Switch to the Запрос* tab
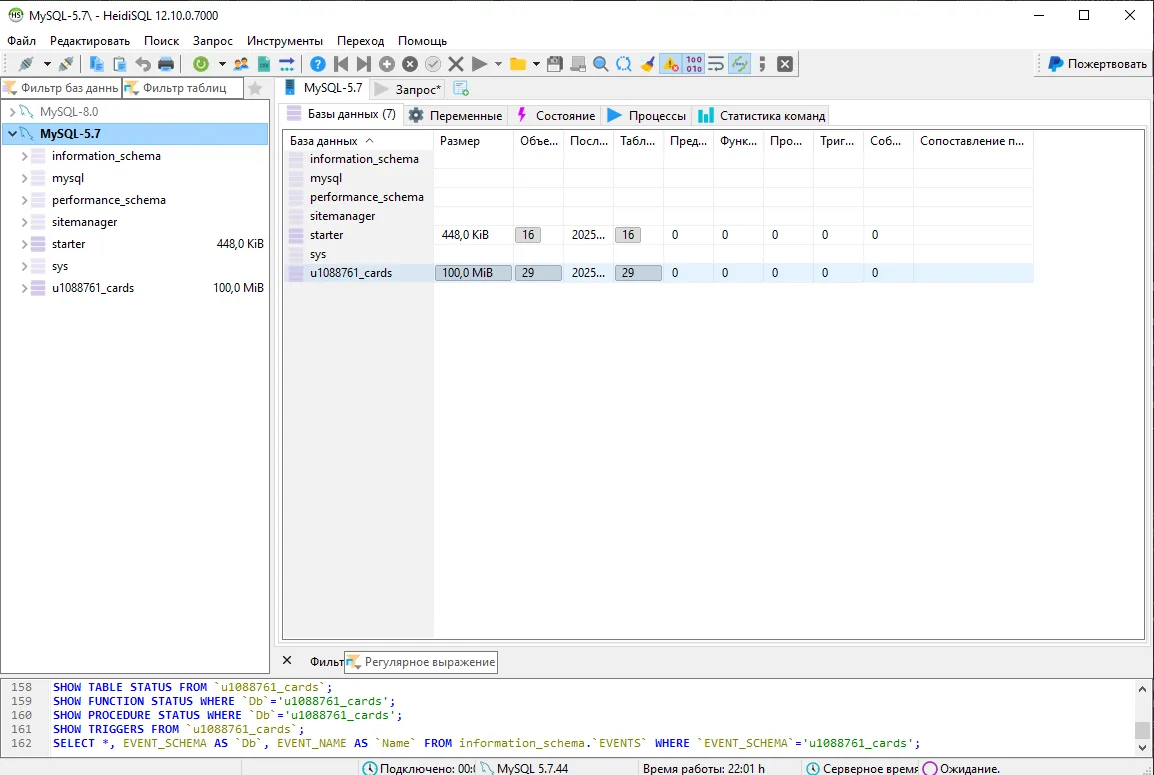The height and width of the screenshot is (775, 1154). coord(408,89)
